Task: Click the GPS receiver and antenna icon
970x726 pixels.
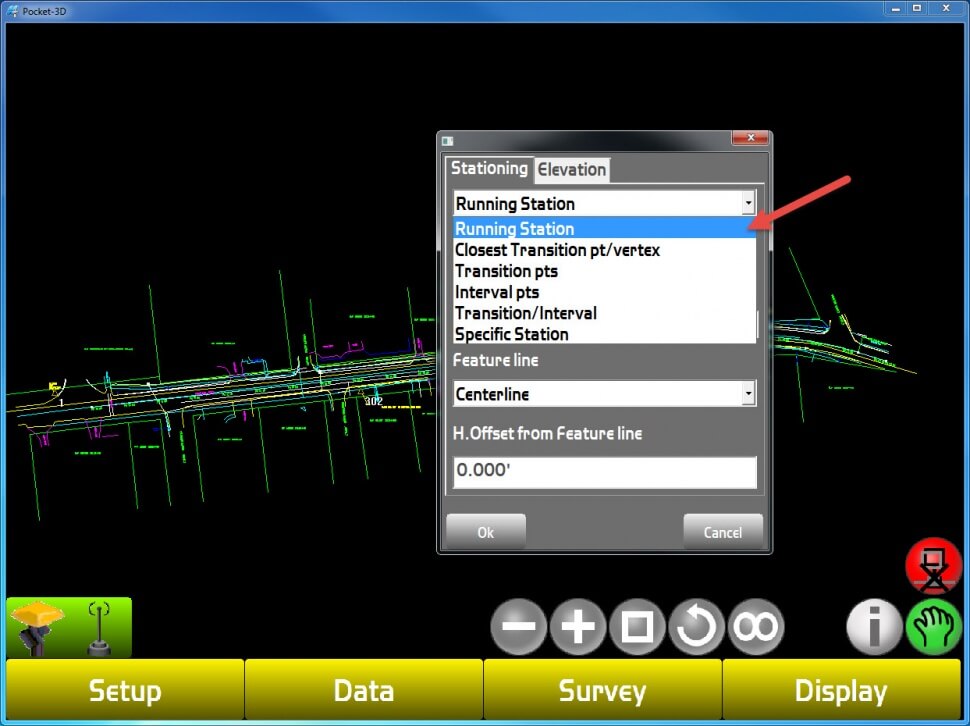Action: tap(69, 627)
